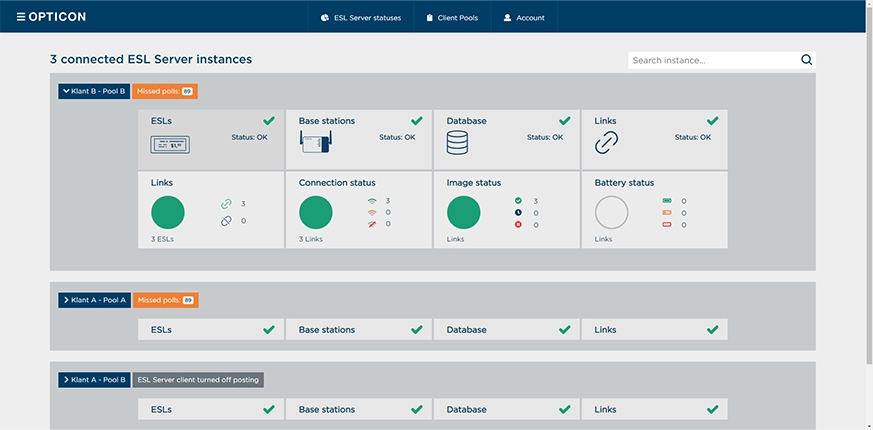
Task: Expand the Klant A - Pool A instance
Action: (94, 300)
